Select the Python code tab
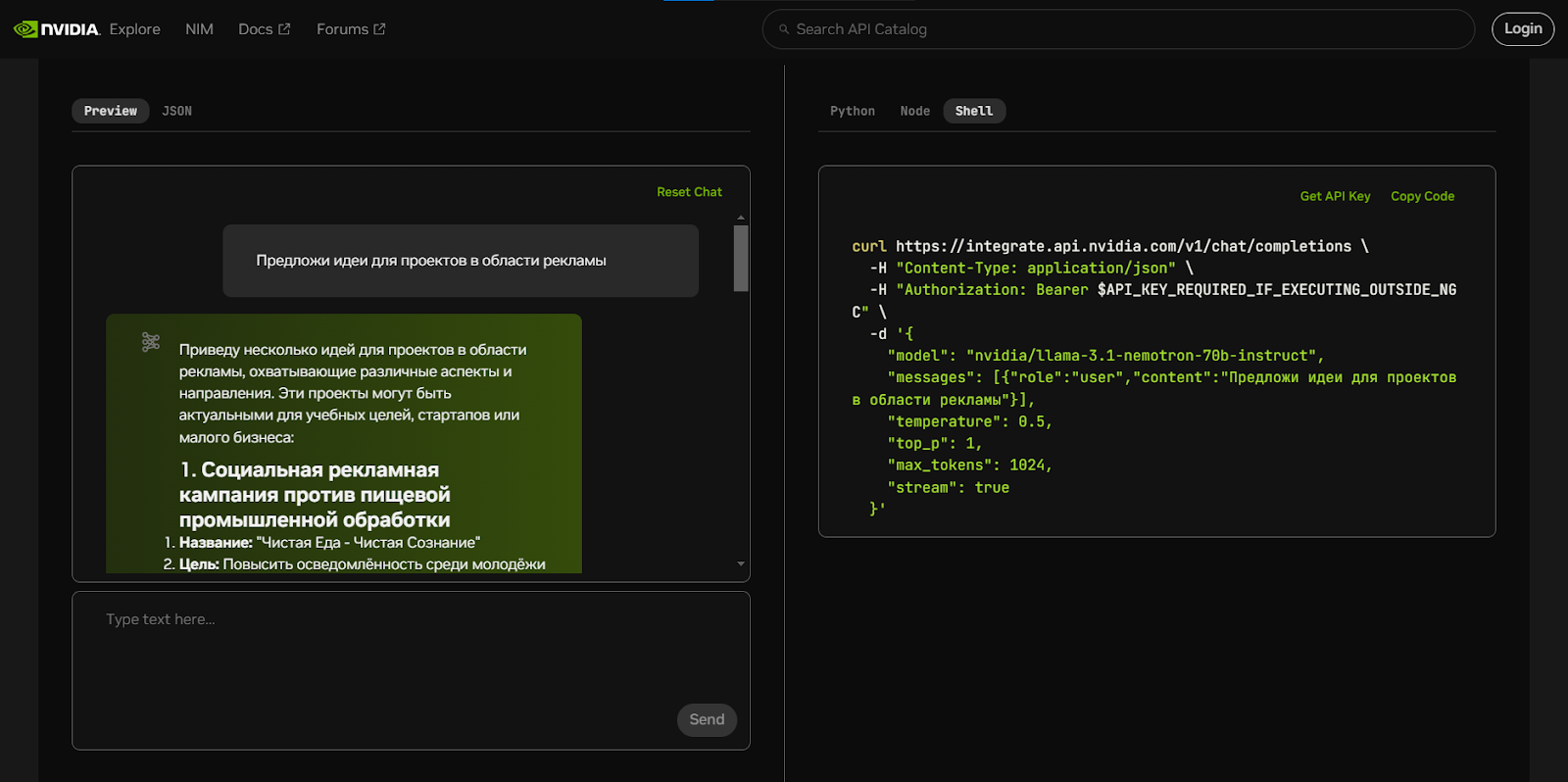Viewport: 1568px width, 782px height. [853, 111]
